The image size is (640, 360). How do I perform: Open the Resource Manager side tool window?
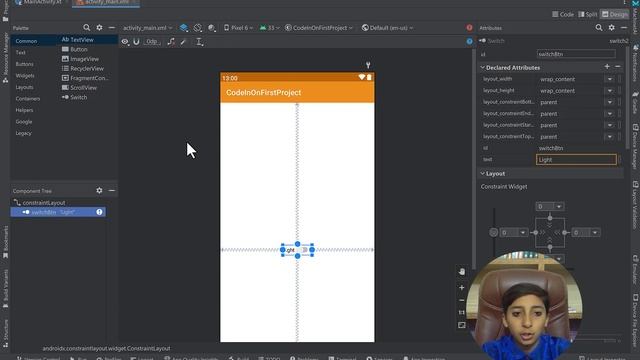tap(5, 58)
